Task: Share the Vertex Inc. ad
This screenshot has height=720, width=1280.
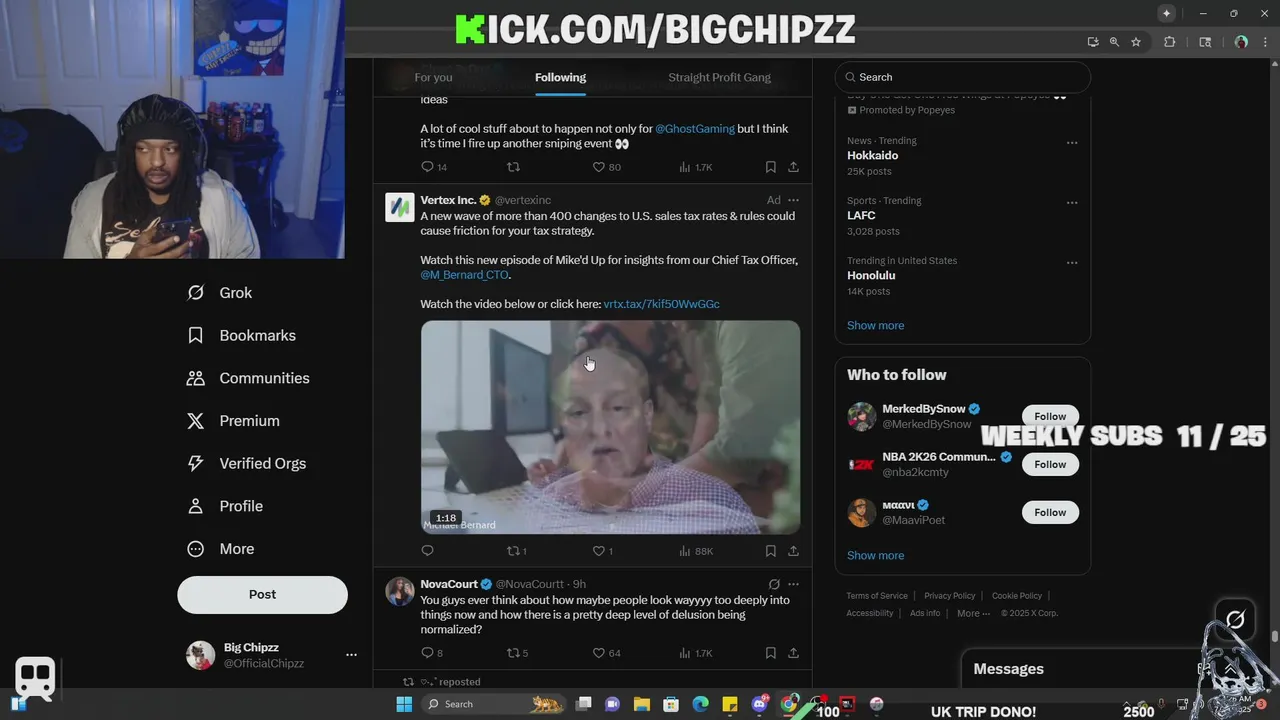Action: click(x=793, y=551)
